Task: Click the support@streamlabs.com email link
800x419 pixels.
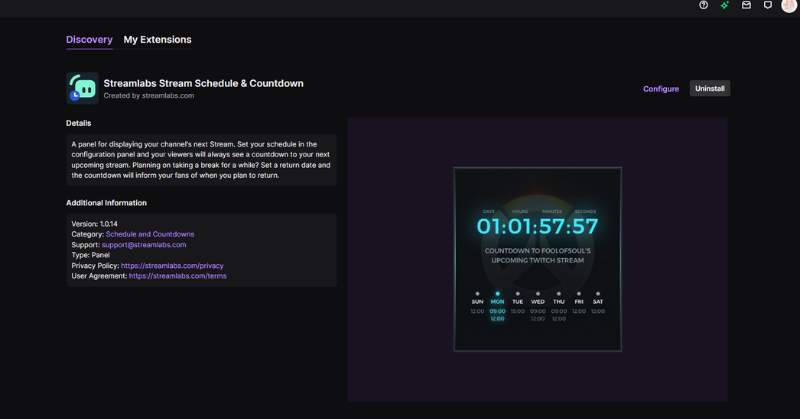Action: 144,245
